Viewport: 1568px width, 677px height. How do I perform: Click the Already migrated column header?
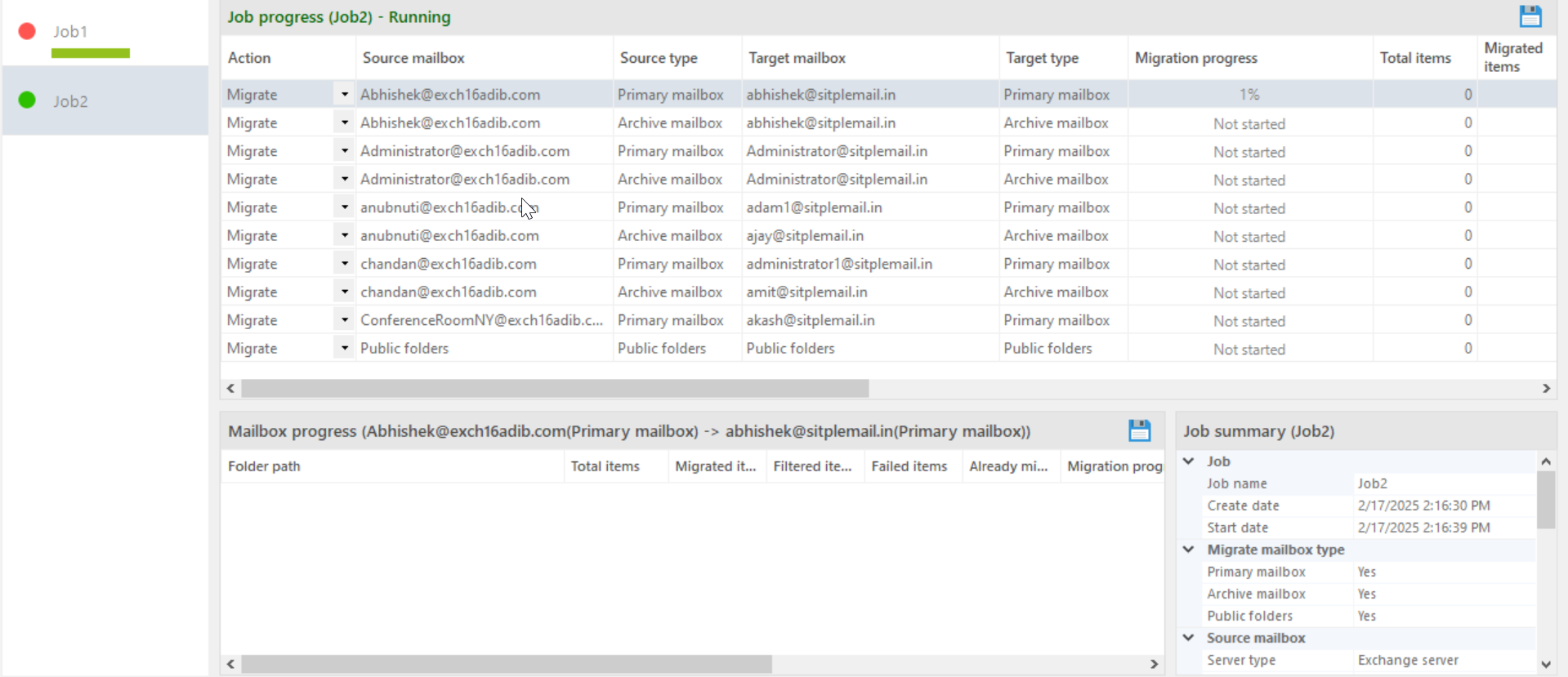click(x=1012, y=466)
